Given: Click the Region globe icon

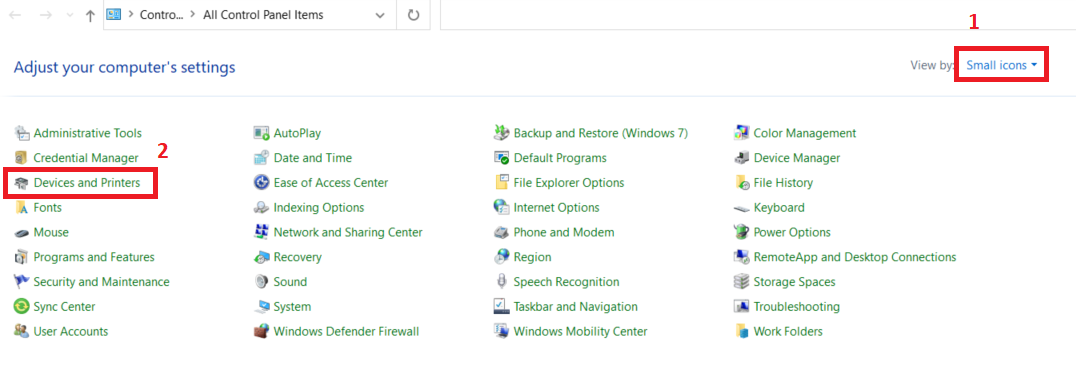Looking at the screenshot, I should tap(502, 257).
